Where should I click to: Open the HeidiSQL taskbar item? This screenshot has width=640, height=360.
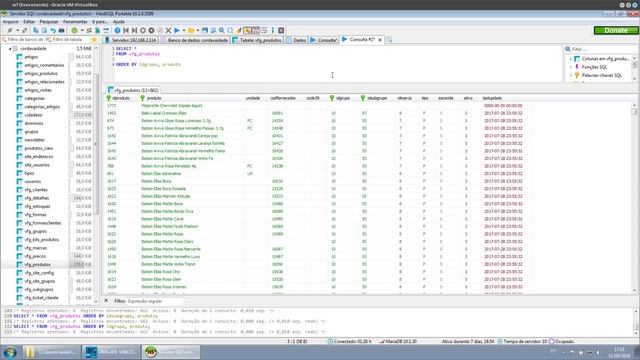(x=171, y=352)
